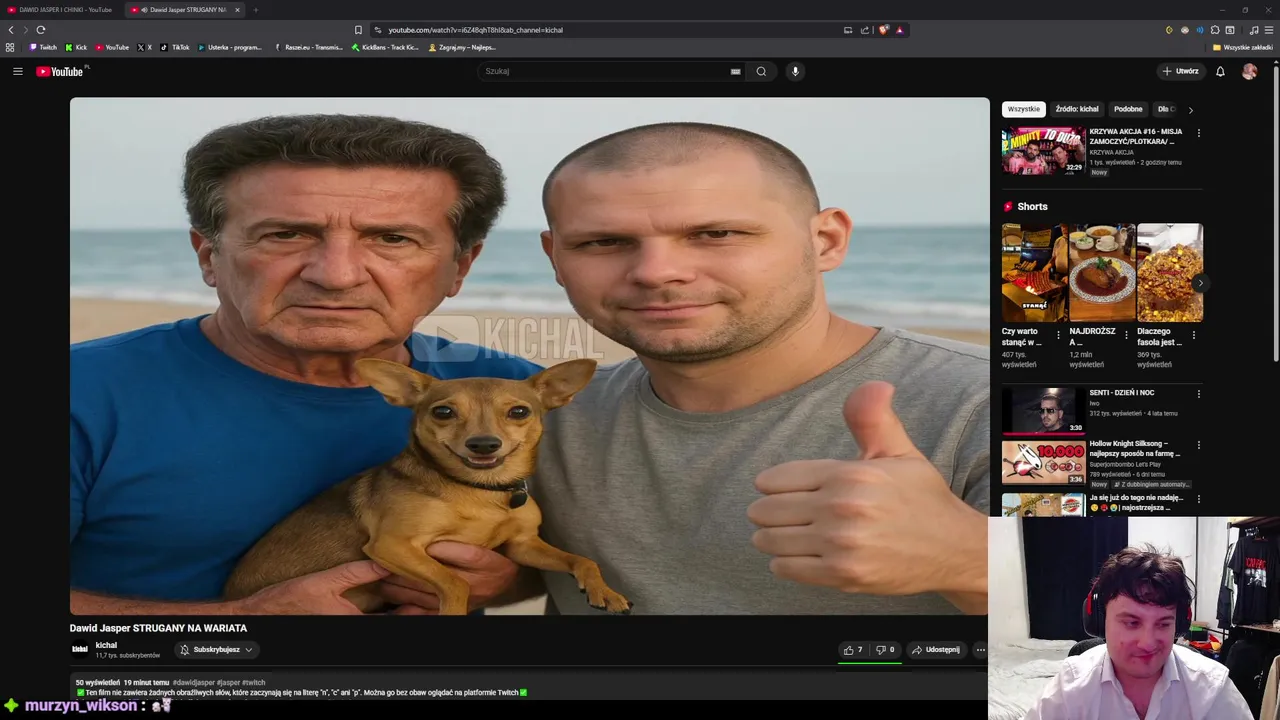The width and height of the screenshot is (1280, 720).
Task: Click the Brave Rewards triangle icon
Action: click(x=899, y=30)
